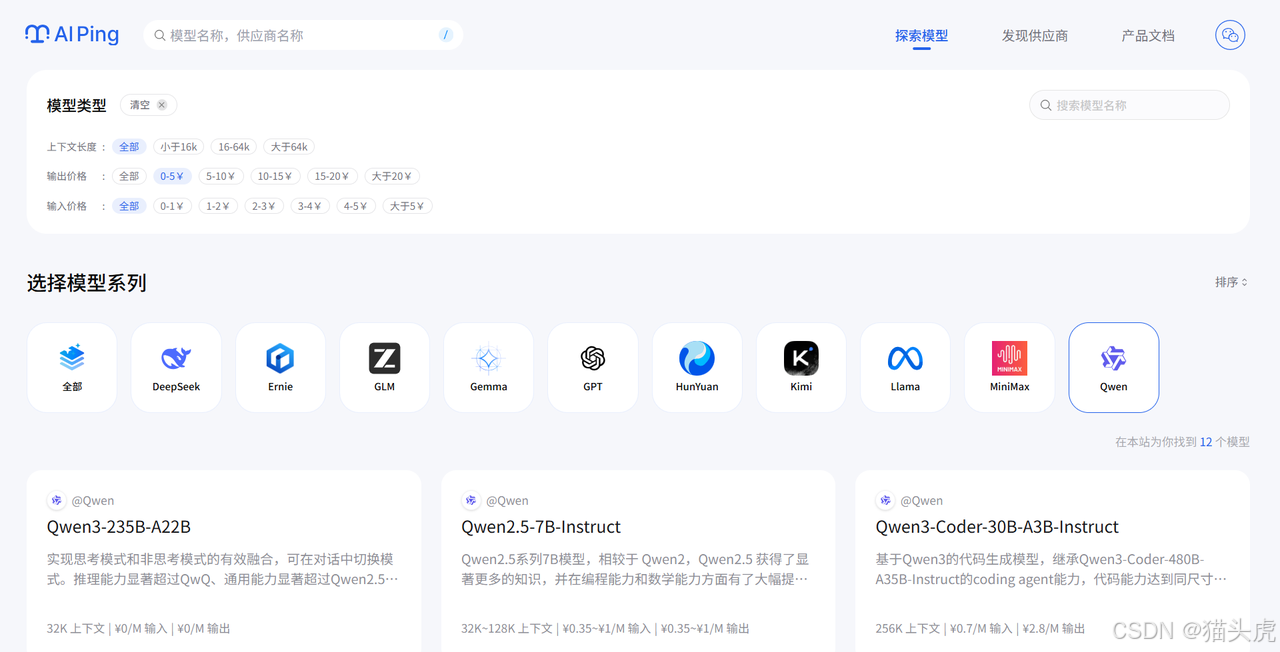
Task: Open the WeChat contact icon
Action: pos(1230,36)
